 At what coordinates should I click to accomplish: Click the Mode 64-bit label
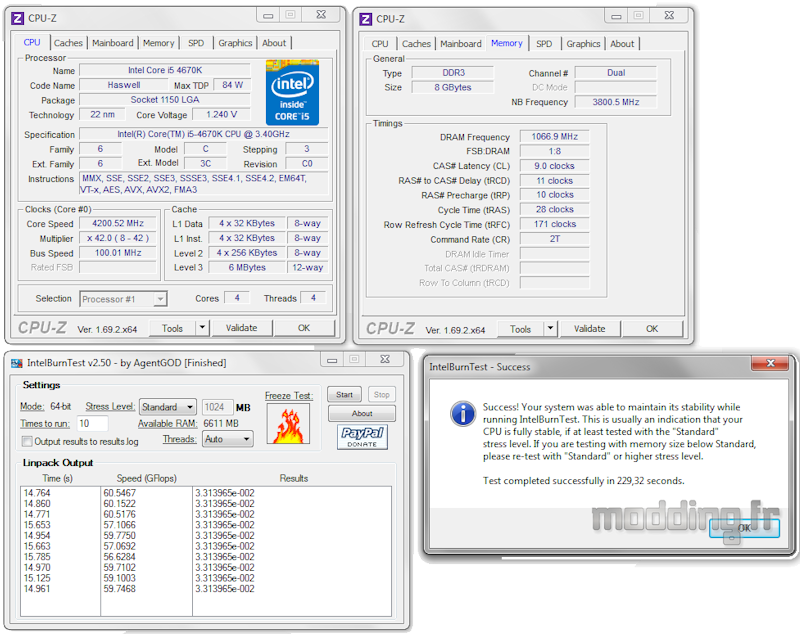click(x=45, y=407)
